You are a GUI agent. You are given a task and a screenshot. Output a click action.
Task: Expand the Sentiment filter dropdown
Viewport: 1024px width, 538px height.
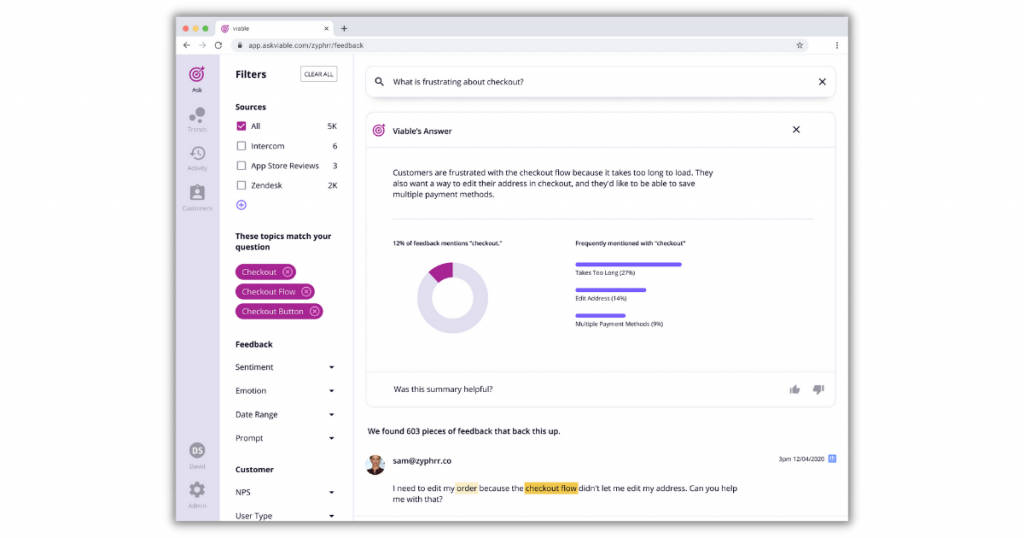[331, 367]
